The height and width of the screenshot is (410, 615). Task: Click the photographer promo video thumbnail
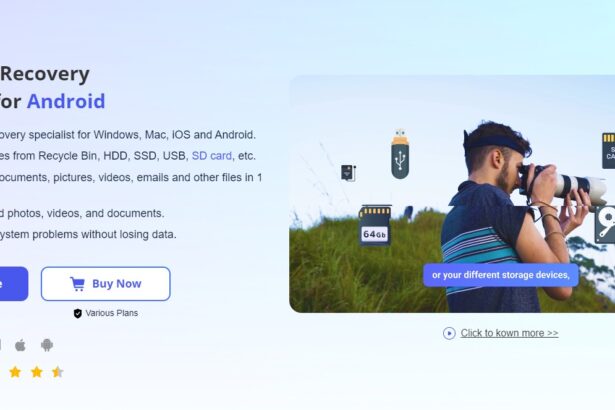click(452, 194)
